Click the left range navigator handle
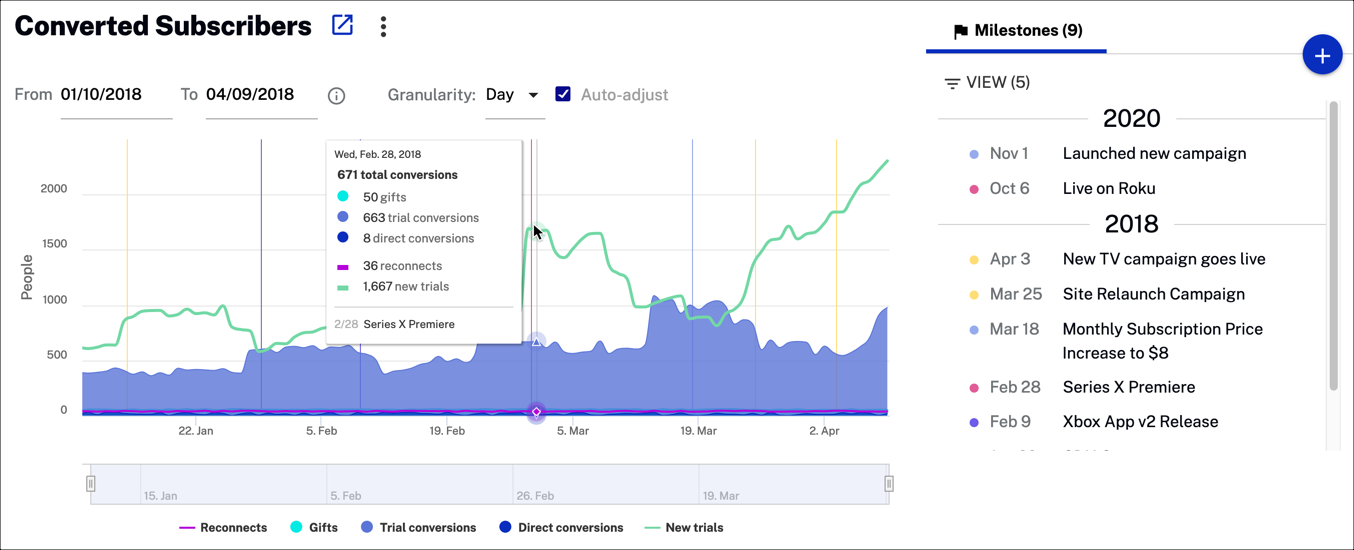 [x=91, y=484]
